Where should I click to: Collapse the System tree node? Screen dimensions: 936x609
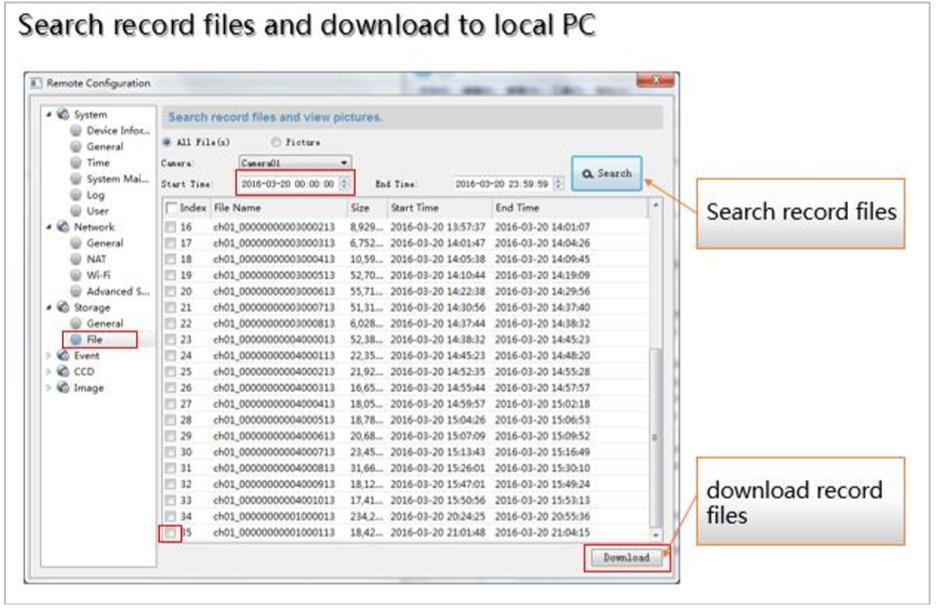(49, 114)
